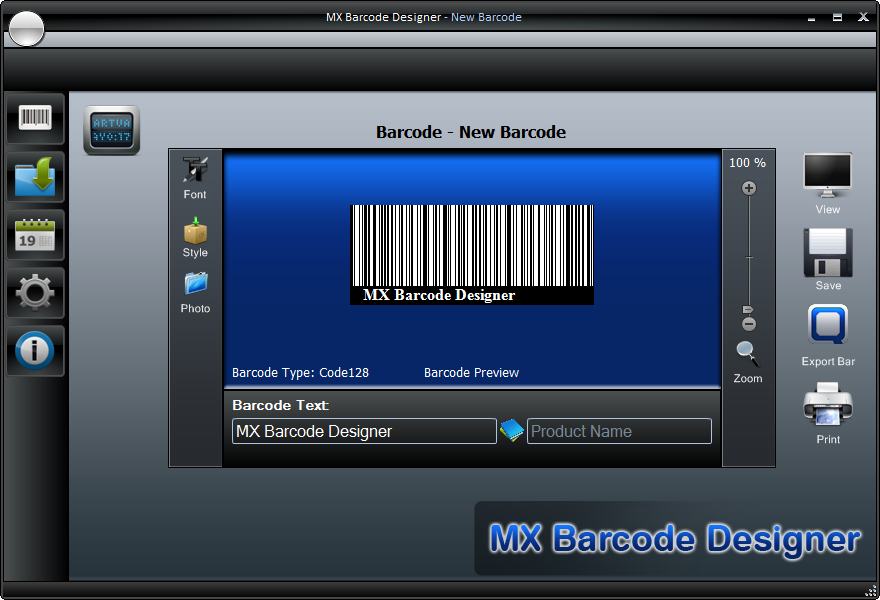Click the 100 % zoom value
This screenshot has width=880, height=600.
[747, 163]
